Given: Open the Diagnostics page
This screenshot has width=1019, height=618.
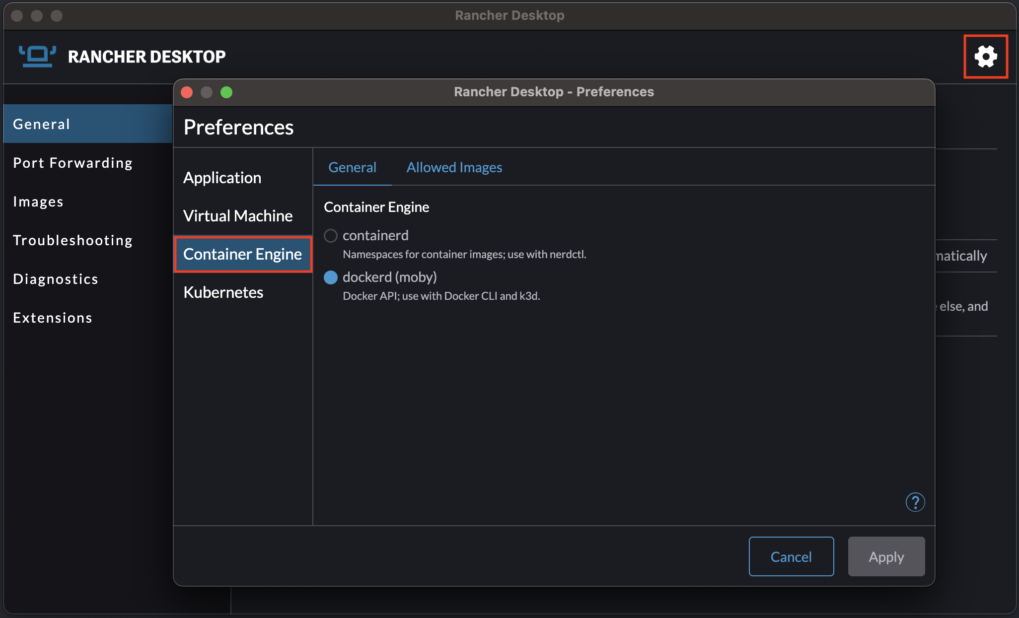Looking at the screenshot, I should 55,279.
